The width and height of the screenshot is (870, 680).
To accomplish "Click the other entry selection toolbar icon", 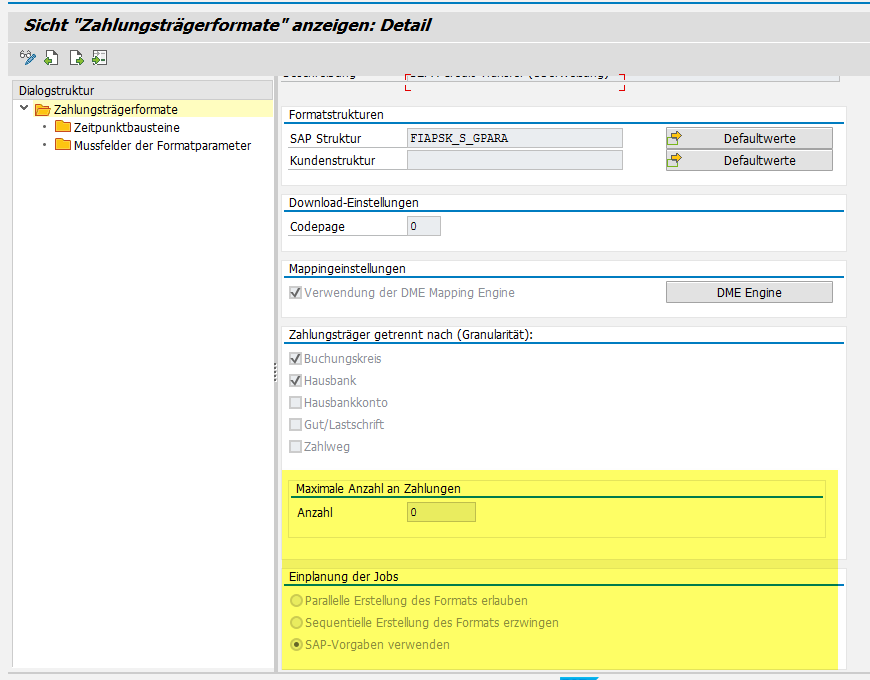I will pyautogui.click(x=99, y=58).
